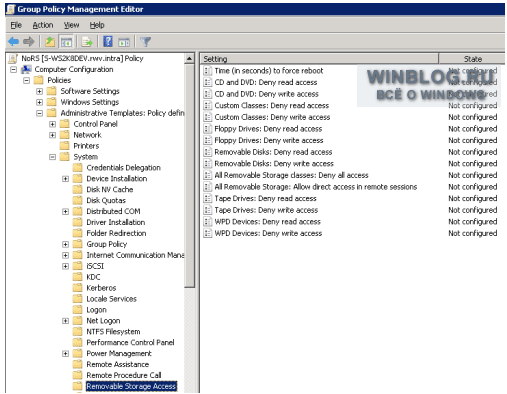The width and height of the screenshot is (507, 394).
Task: Click the Export List toolbar icon
Action: click(87, 42)
